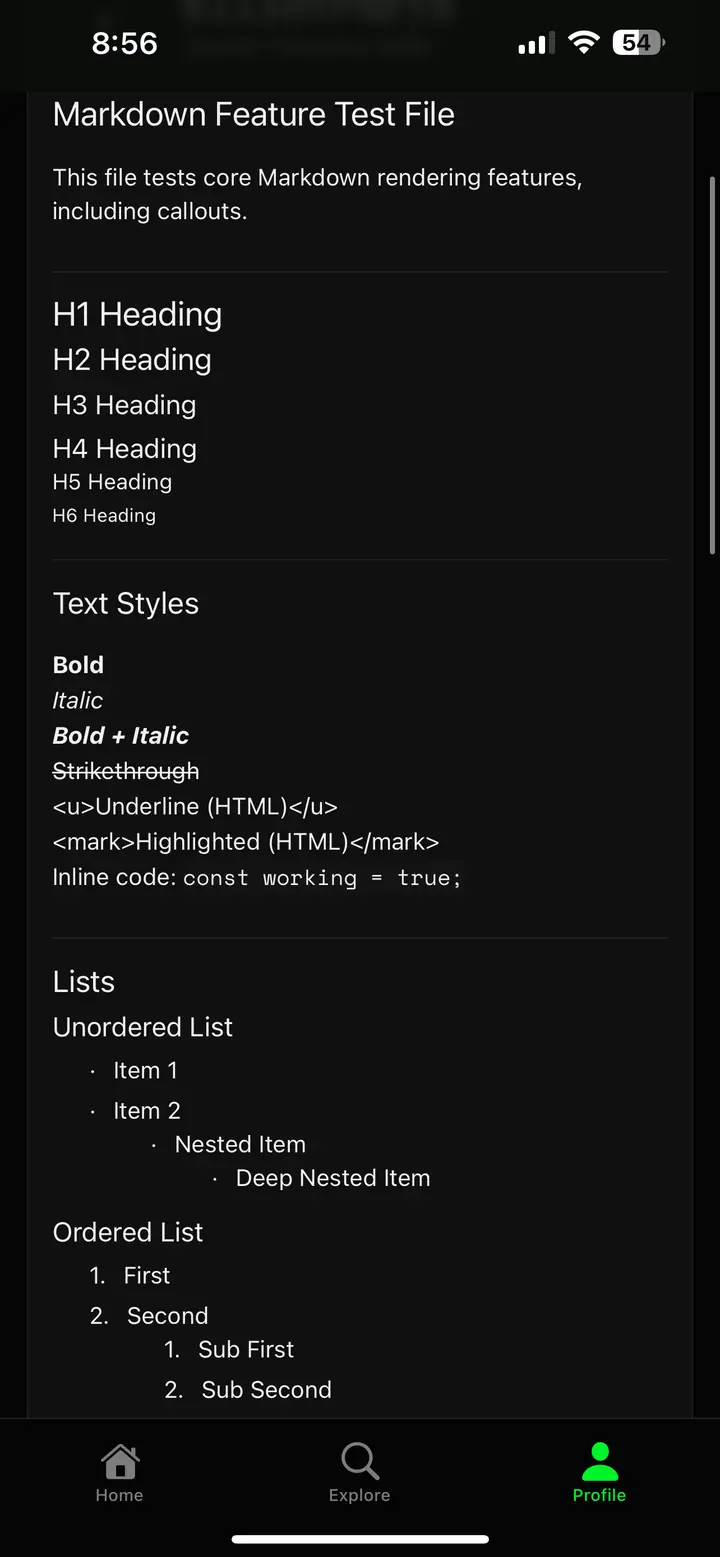Tap the Markdown Feature Test File title
The image size is (720, 1557).
click(x=253, y=114)
